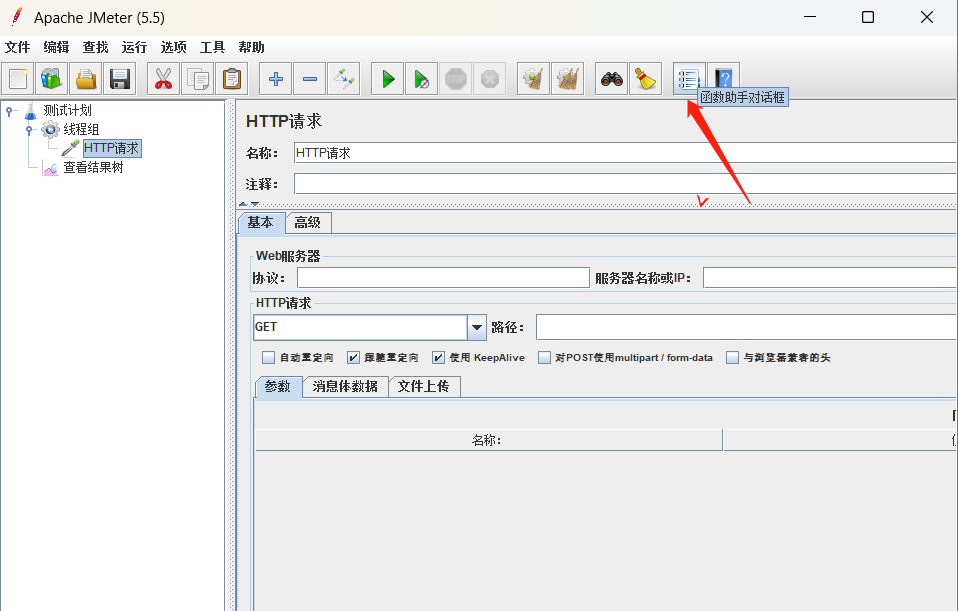
Task: Click the 服务器名称或IP input field
Action: click(x=830, y=278)
